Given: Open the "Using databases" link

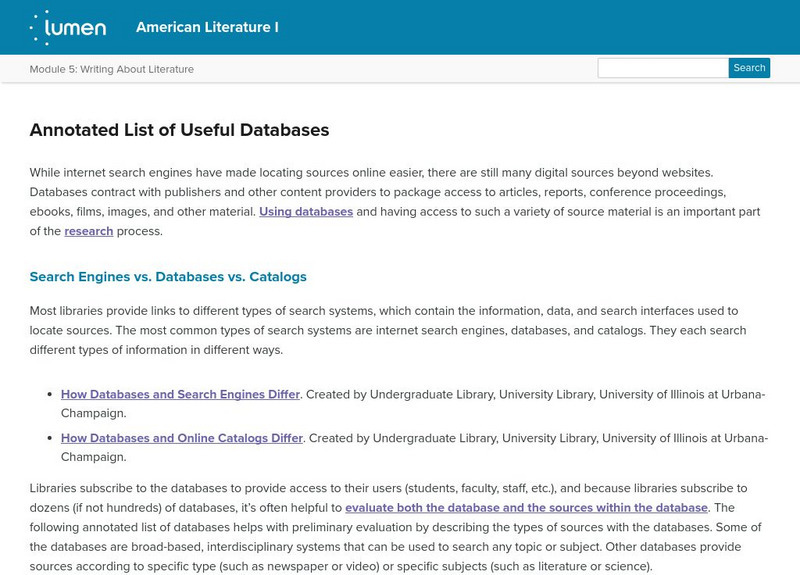Looking at the screenshot, I should point(306,211).
